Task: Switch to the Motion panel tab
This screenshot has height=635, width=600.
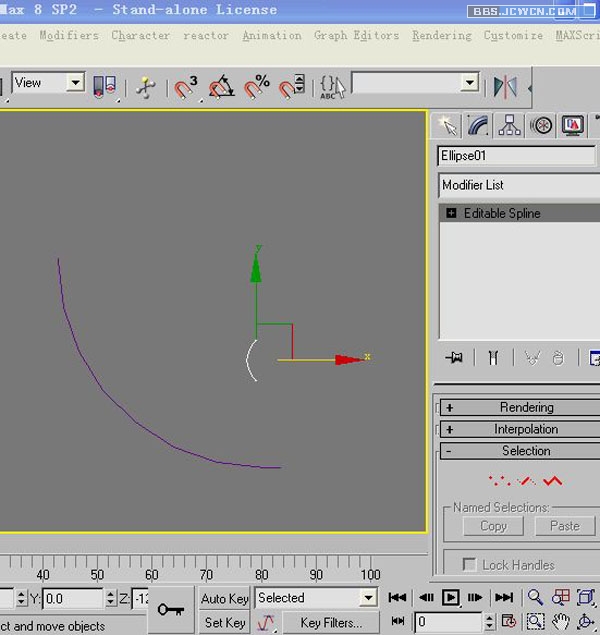Action: pyautogui.click(x=541, y=125)
